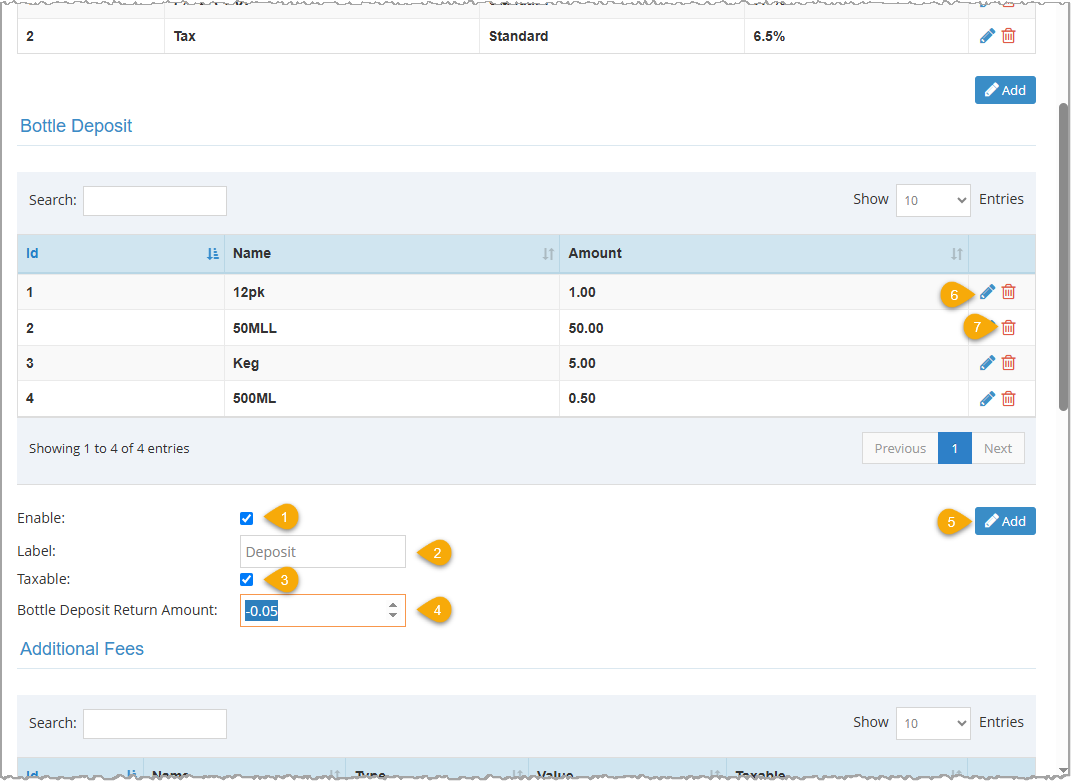This screenshot has width=1073, height=782.
Task: Open the Show entries dropdown under Additional Fees
Action: tap(933, 723)
